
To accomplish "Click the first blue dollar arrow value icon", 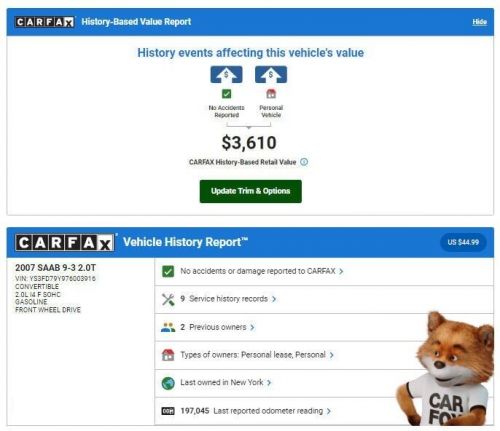I will tap(226, 75).
